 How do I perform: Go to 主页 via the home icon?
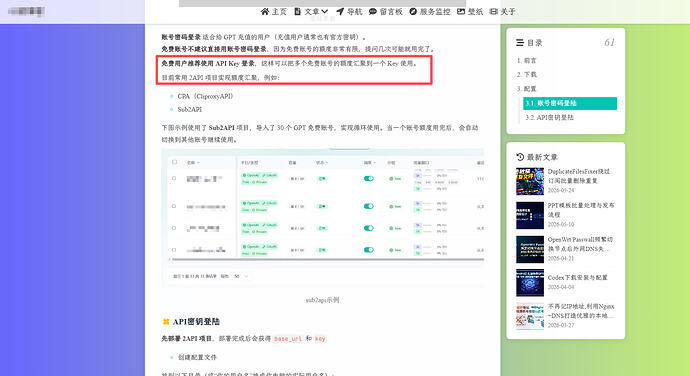264,11
